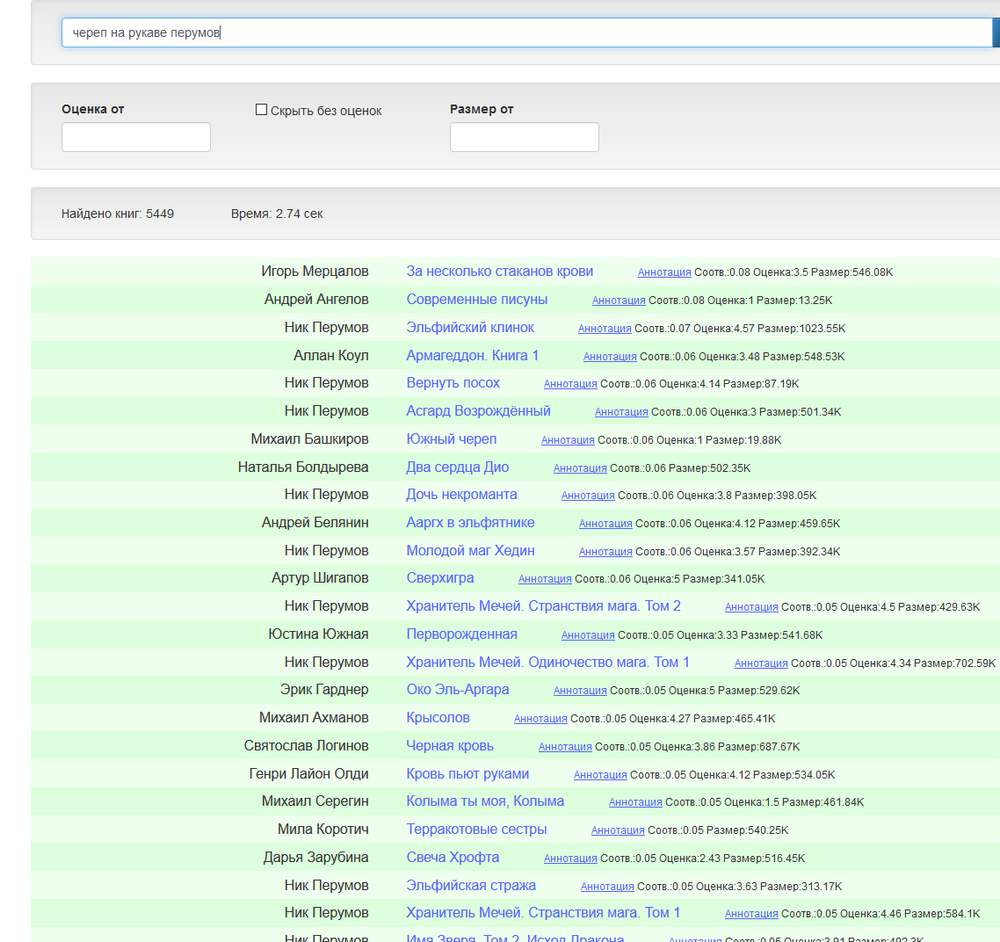Open 'Хранитель Мечей. Одиночество мага. Том 1'

[x=548, y=662]
